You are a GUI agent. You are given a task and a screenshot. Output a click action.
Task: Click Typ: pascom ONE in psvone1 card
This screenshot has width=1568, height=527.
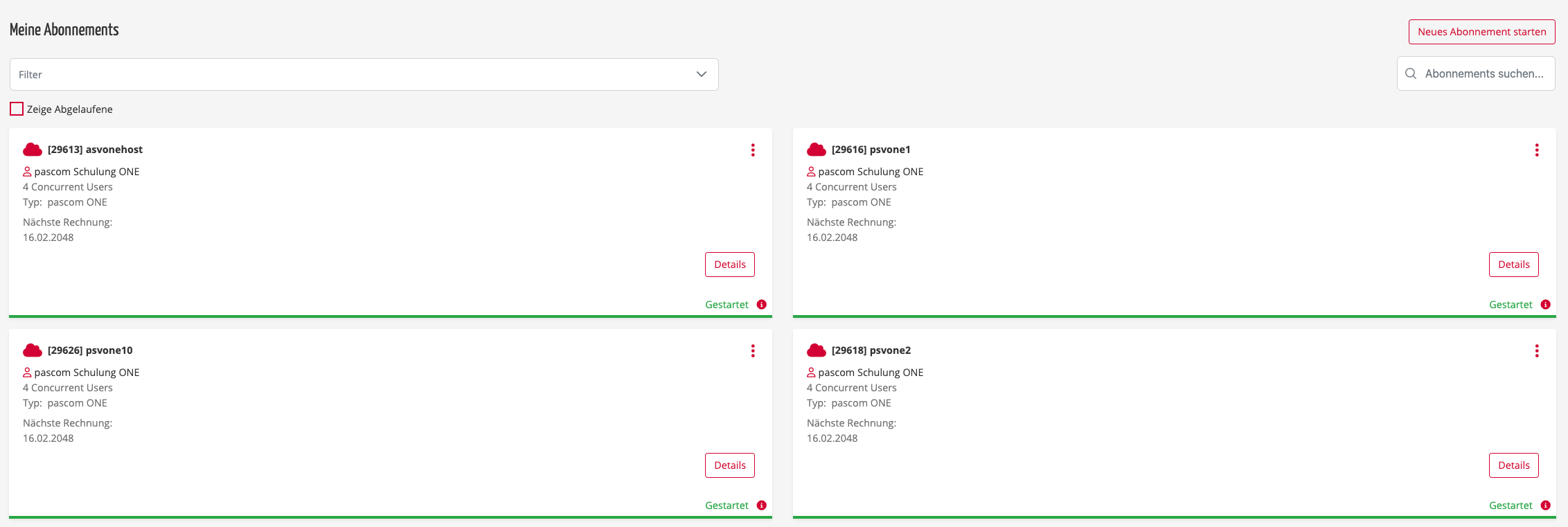tap(849, 202)
